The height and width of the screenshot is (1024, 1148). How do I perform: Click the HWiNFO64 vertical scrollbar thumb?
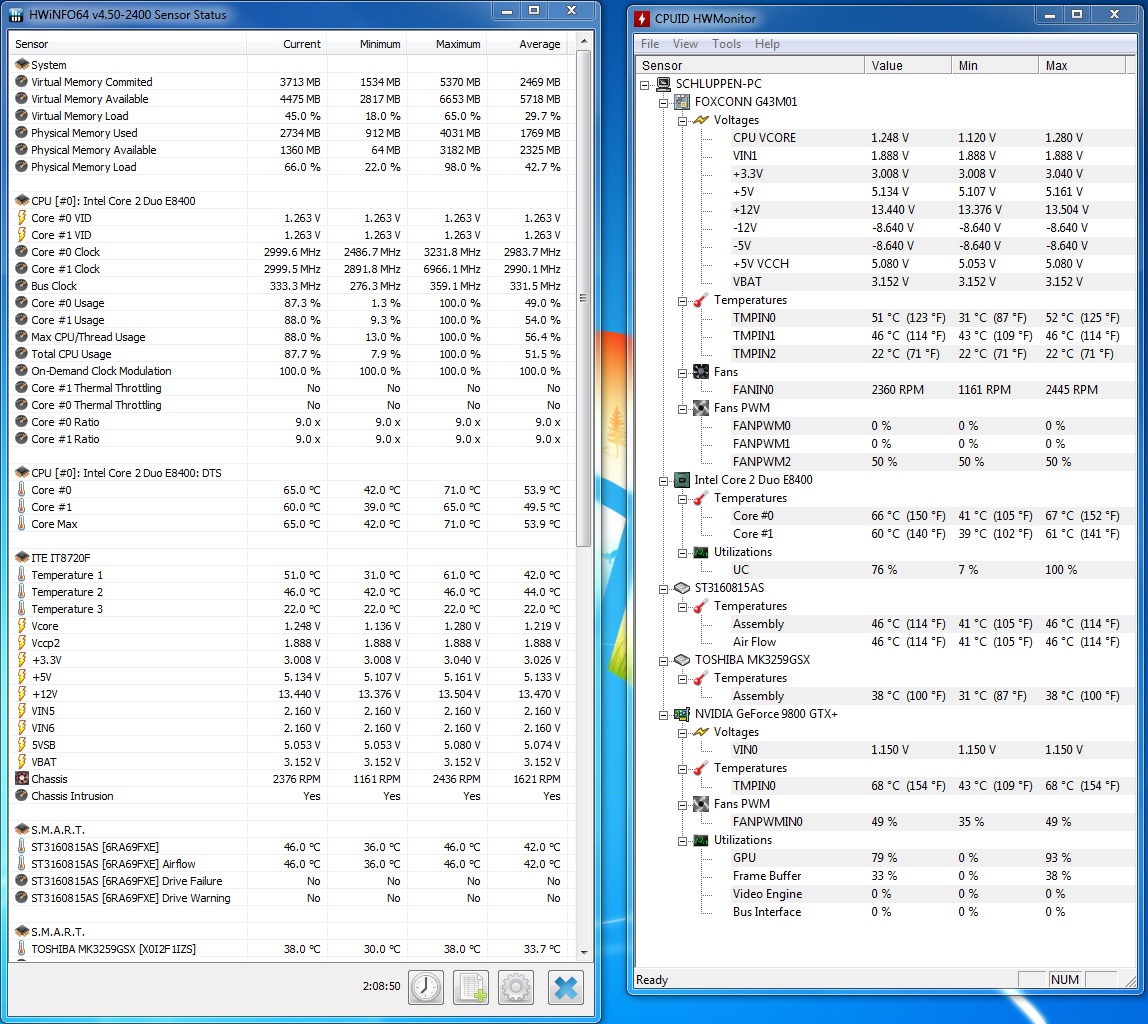point(584,299)
